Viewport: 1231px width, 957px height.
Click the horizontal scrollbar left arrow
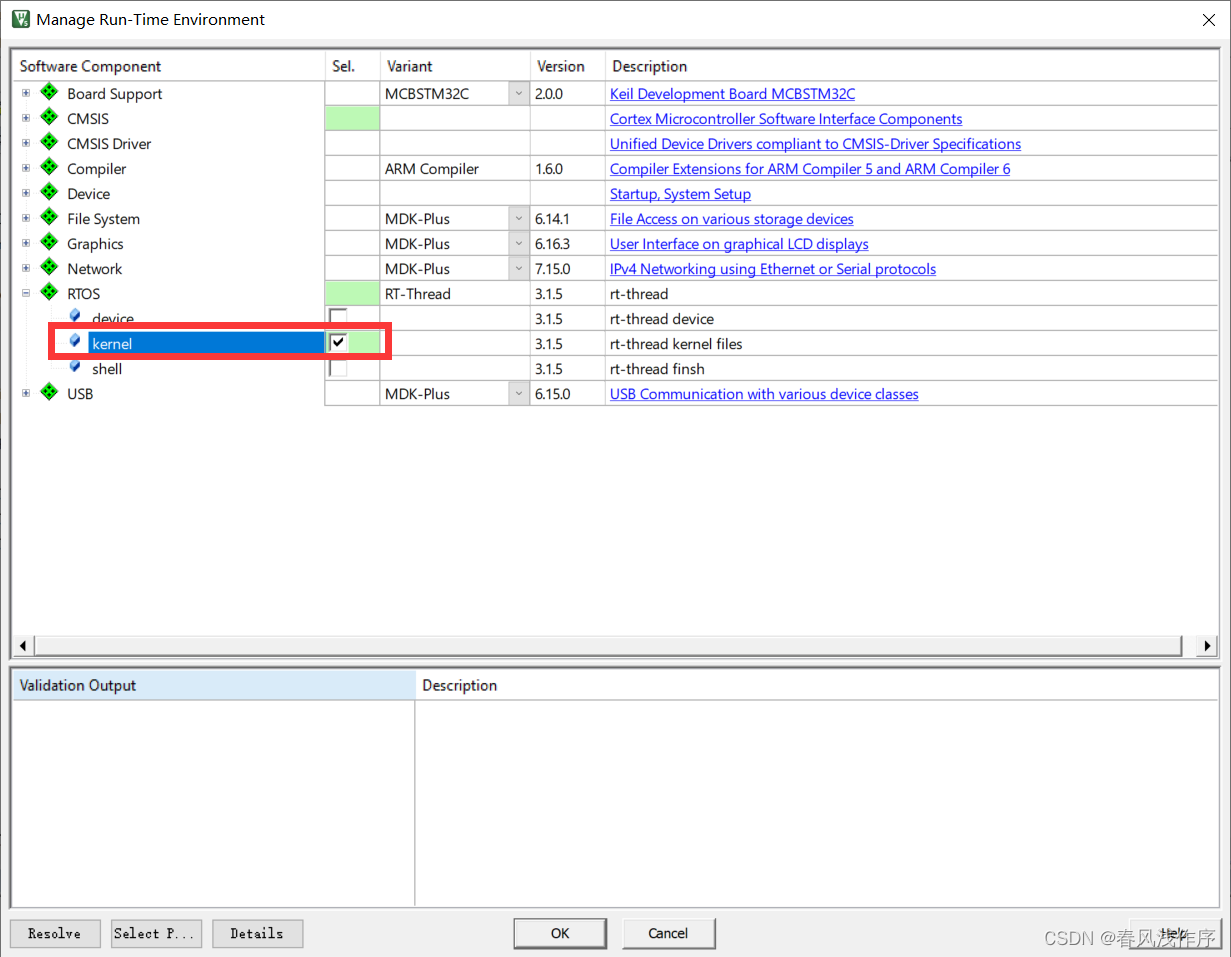tap(24, 645)
